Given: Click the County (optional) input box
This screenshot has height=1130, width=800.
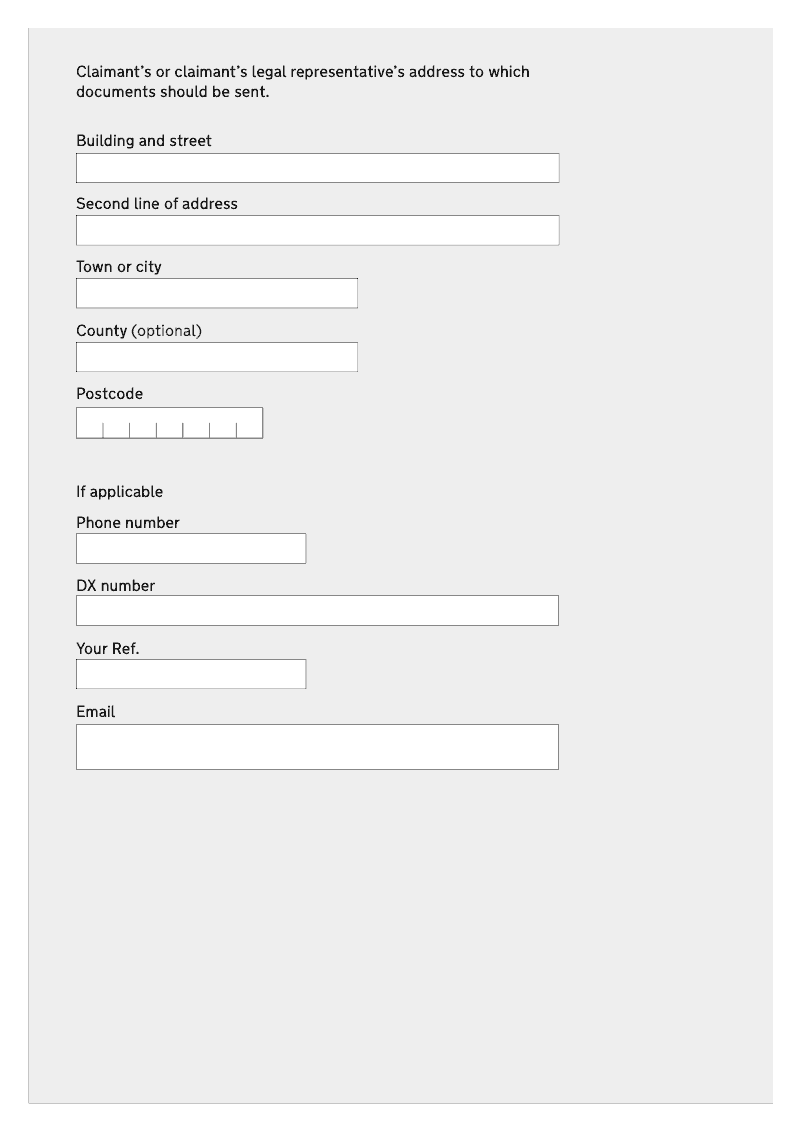Looking at the screenshot, I should (217, 357).
